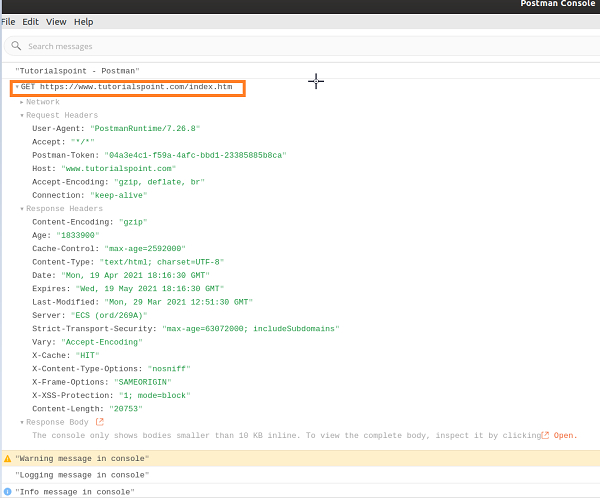The image size is (600, 498).
Task: Open the Help menu
Action: 83,22
